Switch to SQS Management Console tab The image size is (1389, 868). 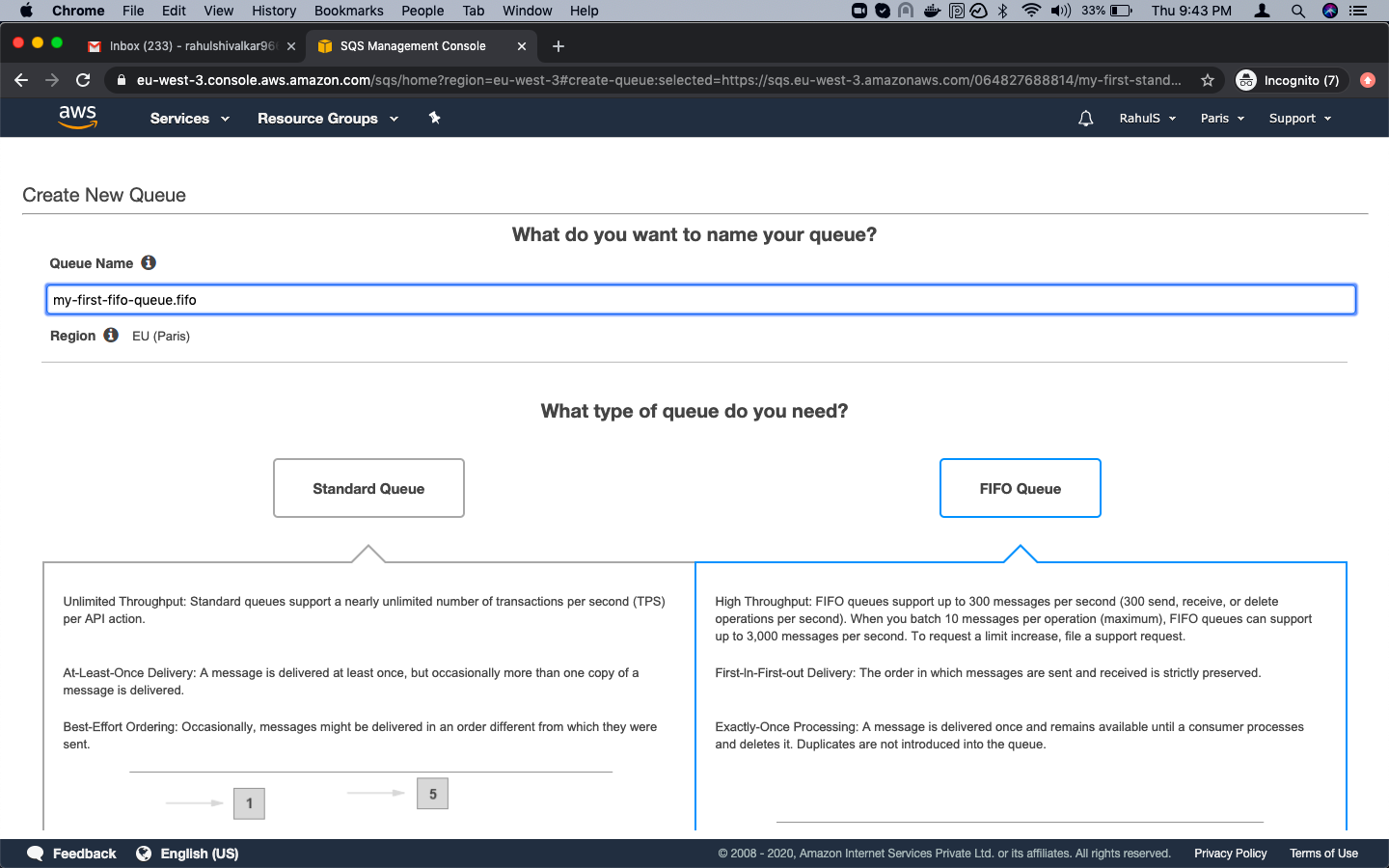(422, 46)
